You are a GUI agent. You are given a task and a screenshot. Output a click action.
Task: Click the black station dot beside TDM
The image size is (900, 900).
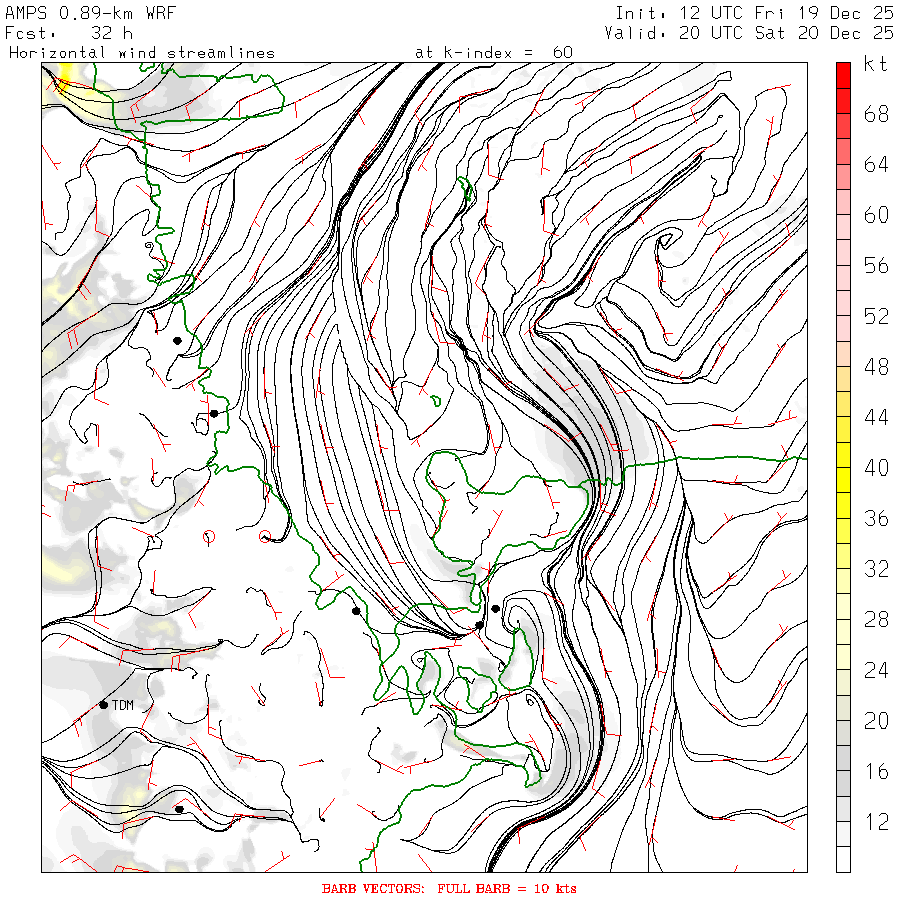[x=103, y=705]
